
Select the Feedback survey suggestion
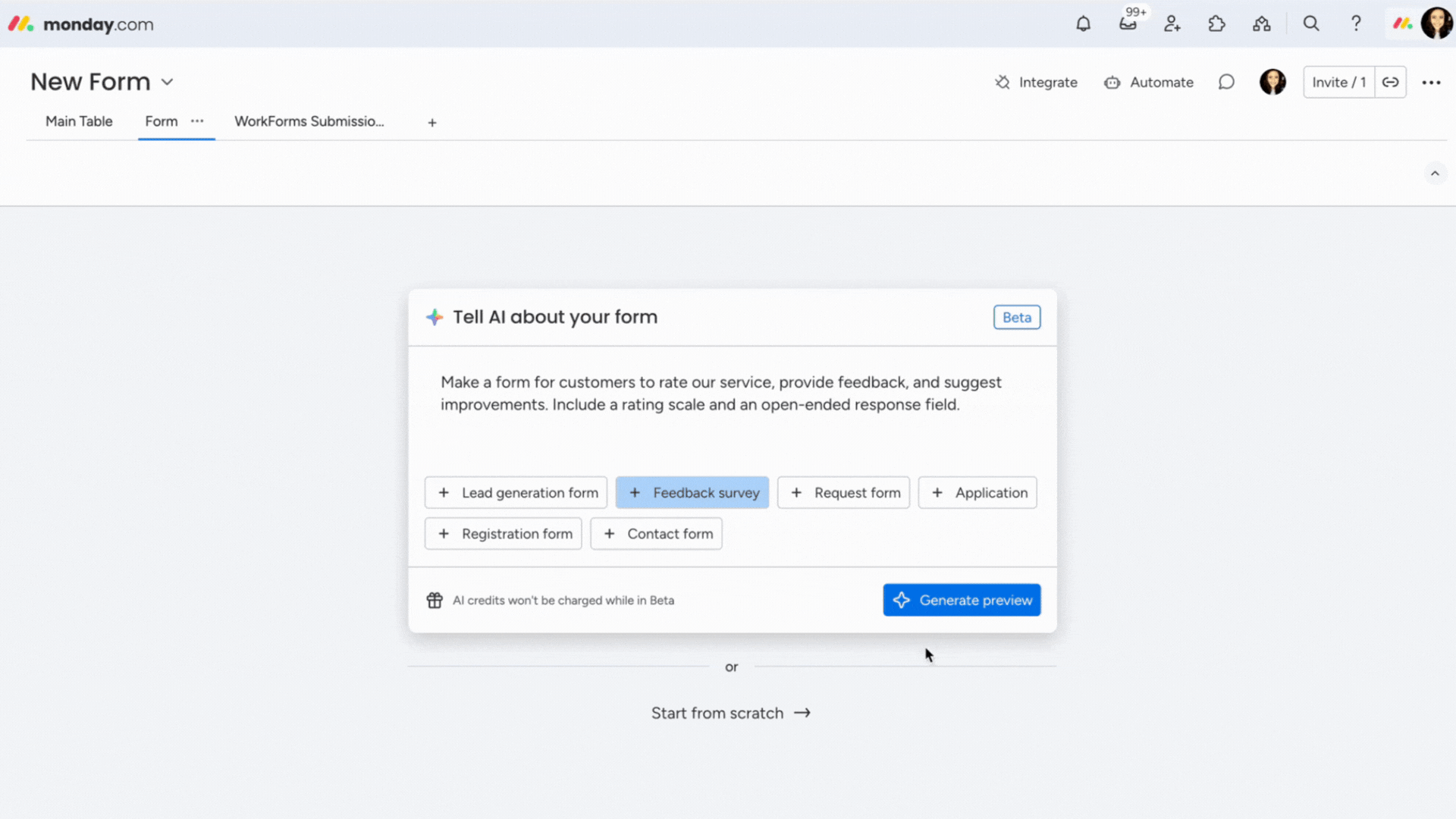point(692,492)
